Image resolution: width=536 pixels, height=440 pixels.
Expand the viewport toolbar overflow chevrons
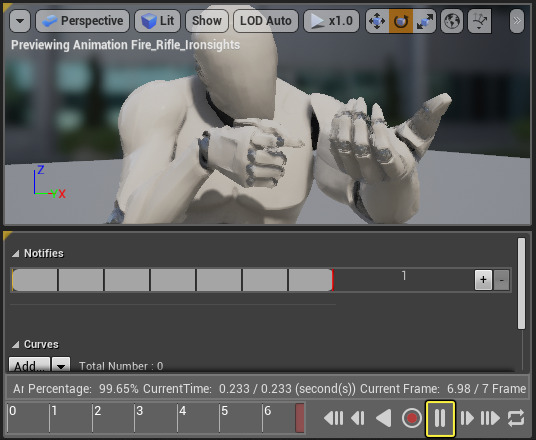click(x=517, y=21)
